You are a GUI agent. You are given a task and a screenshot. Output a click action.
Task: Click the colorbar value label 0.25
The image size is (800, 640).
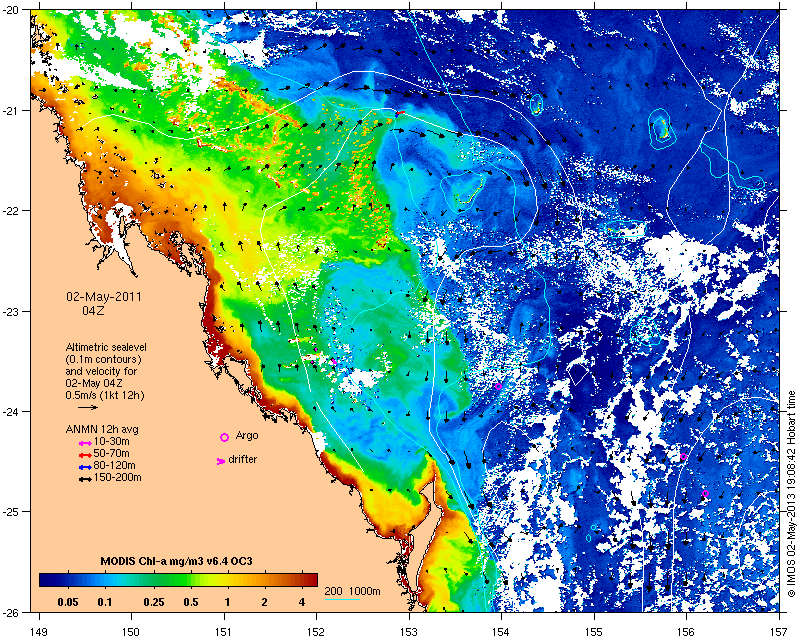[154, 602]
